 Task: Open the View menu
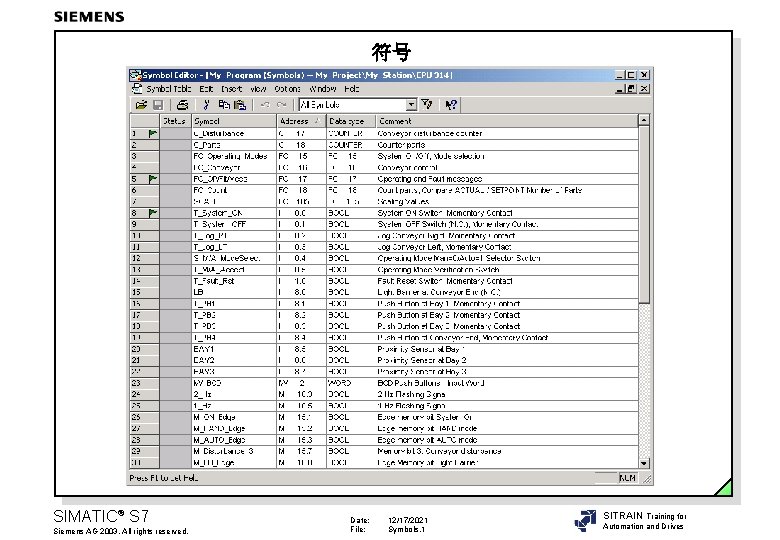click(258, 89)
